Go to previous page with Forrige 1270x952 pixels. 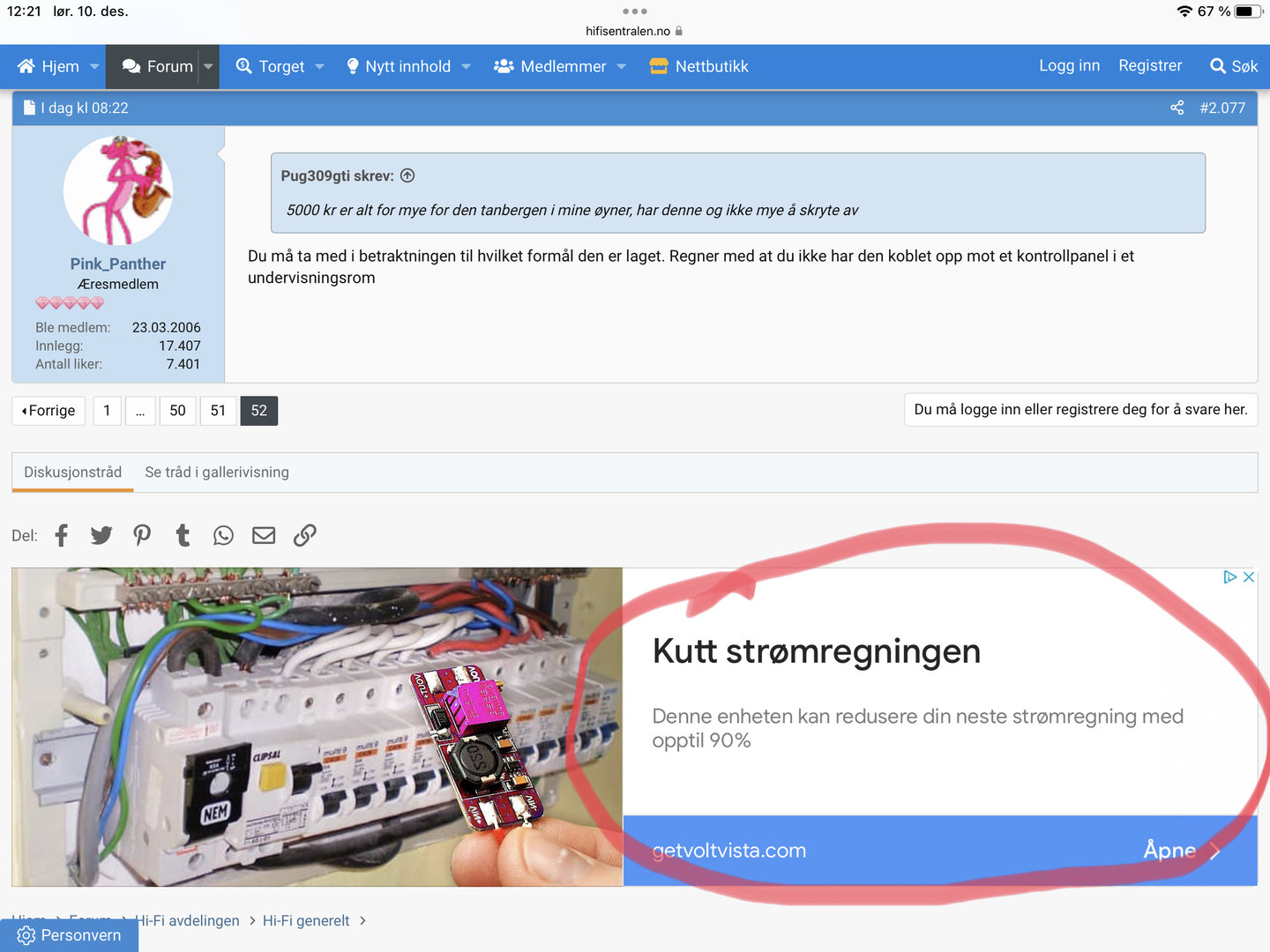pyautogui.click(x=49, y=411)
